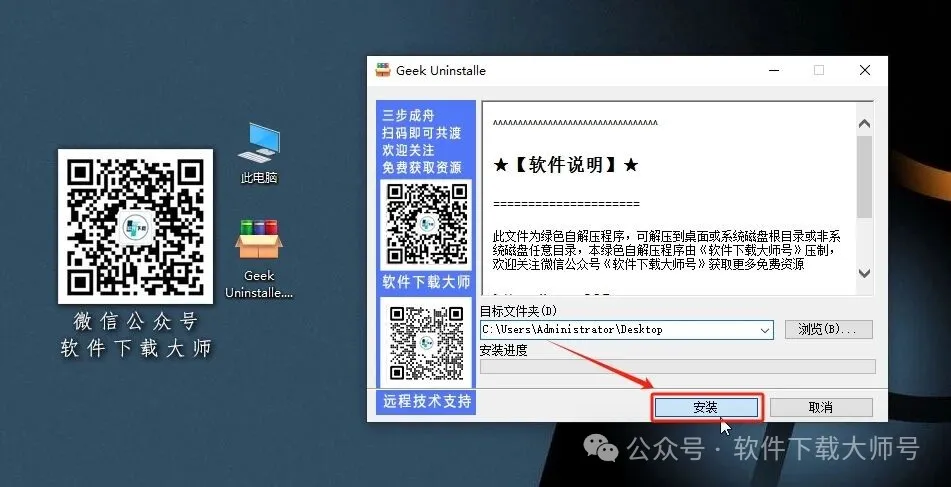The image size is (951, 487).
Task: Click the 安装 install button
Action: click(706, 408)
